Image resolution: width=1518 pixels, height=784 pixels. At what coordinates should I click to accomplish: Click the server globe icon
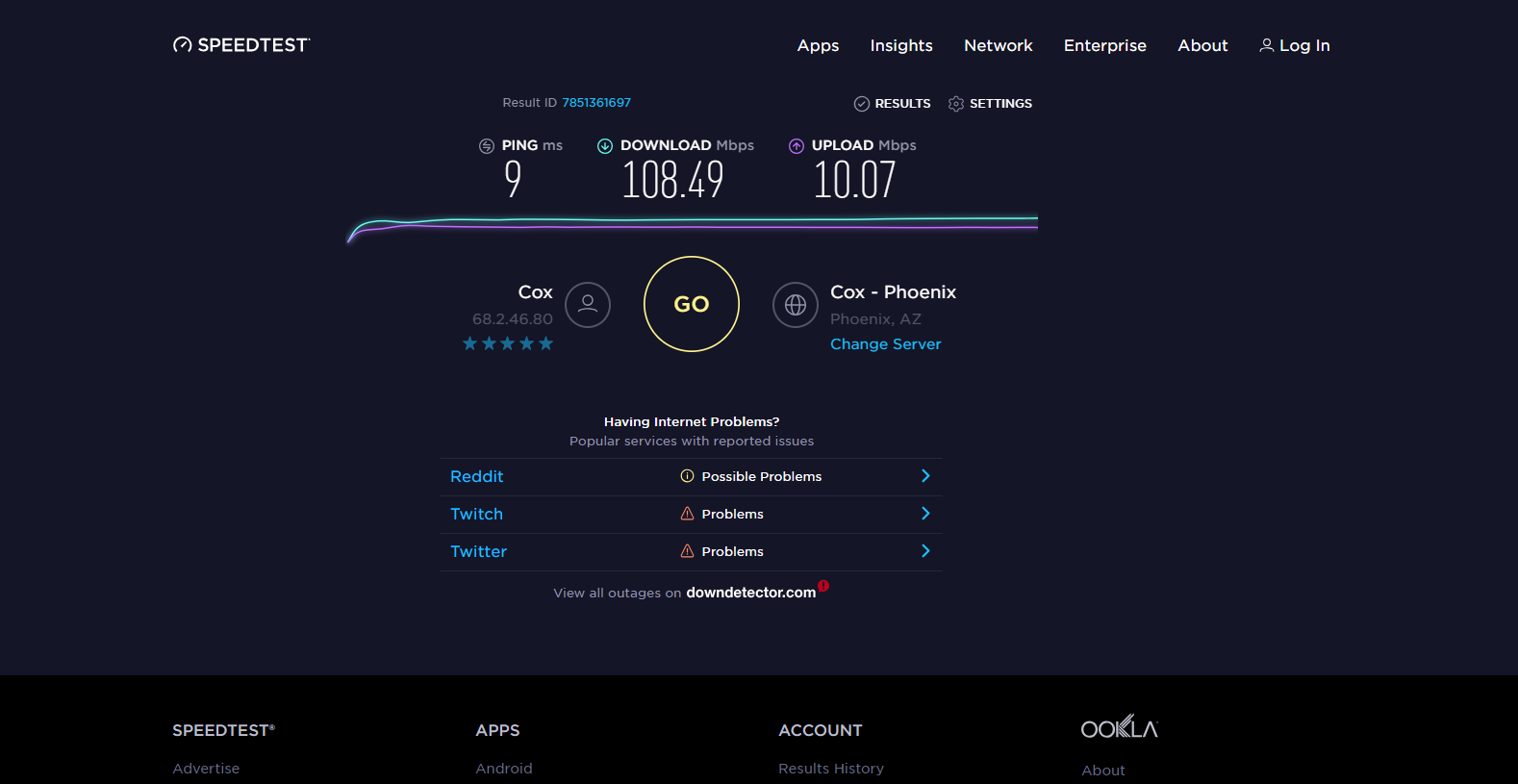tap(796, 305)
